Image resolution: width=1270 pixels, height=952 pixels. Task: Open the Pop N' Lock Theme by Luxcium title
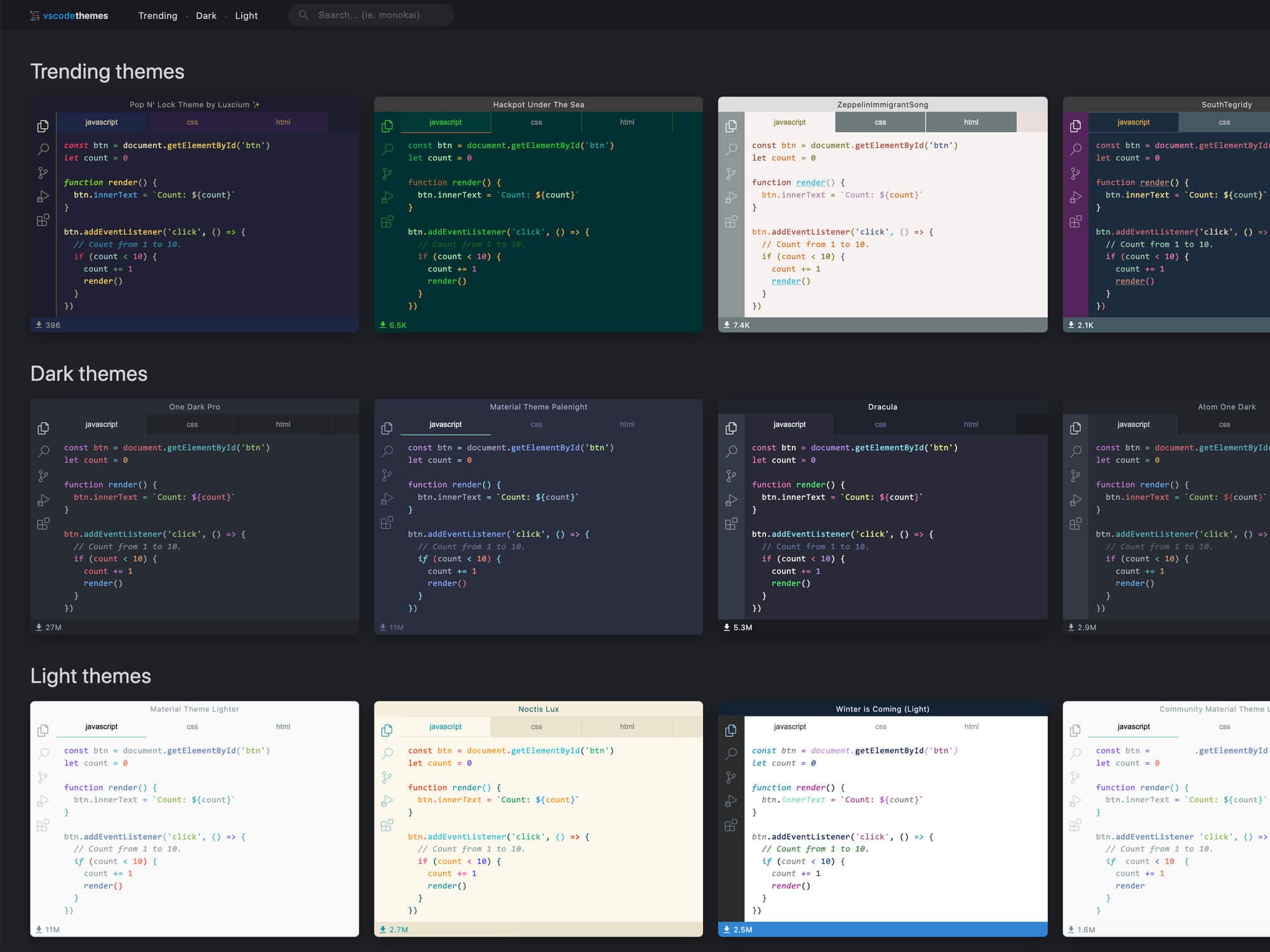pyautogui.click(x=194, y=105)
